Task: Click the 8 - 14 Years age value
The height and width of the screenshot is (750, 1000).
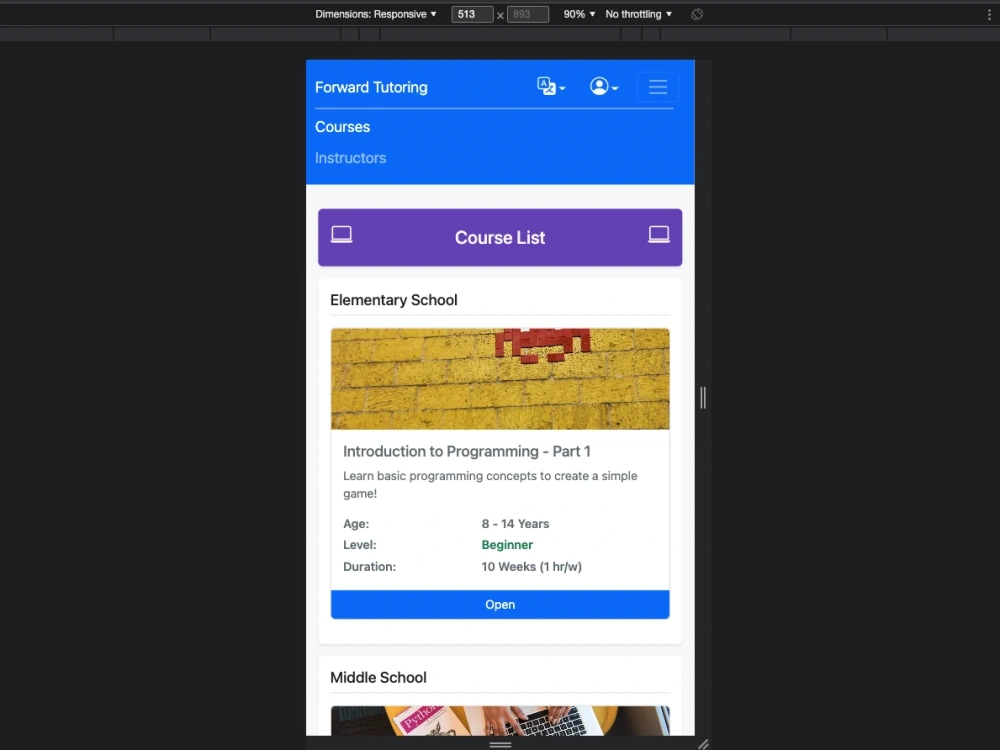Action: (515, 524)
